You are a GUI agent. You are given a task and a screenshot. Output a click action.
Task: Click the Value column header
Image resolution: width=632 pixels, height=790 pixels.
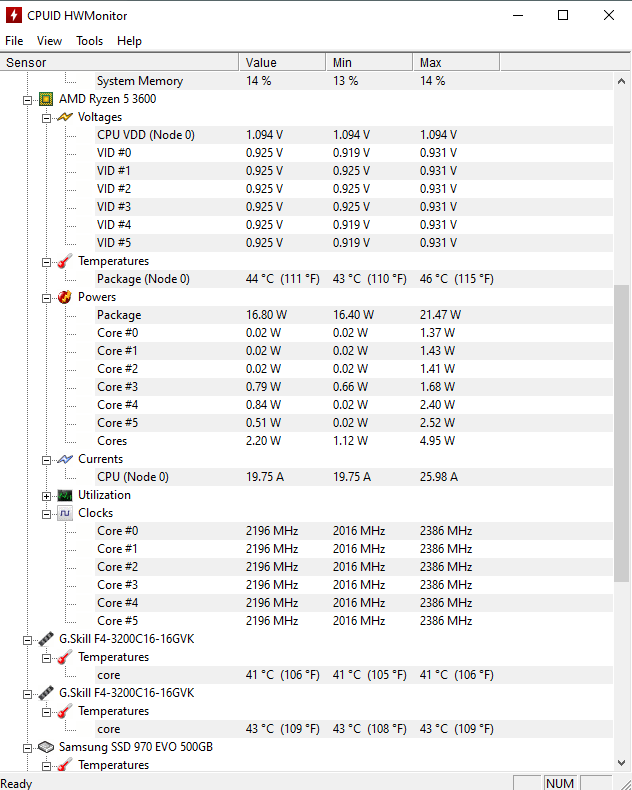coord(282,62)
